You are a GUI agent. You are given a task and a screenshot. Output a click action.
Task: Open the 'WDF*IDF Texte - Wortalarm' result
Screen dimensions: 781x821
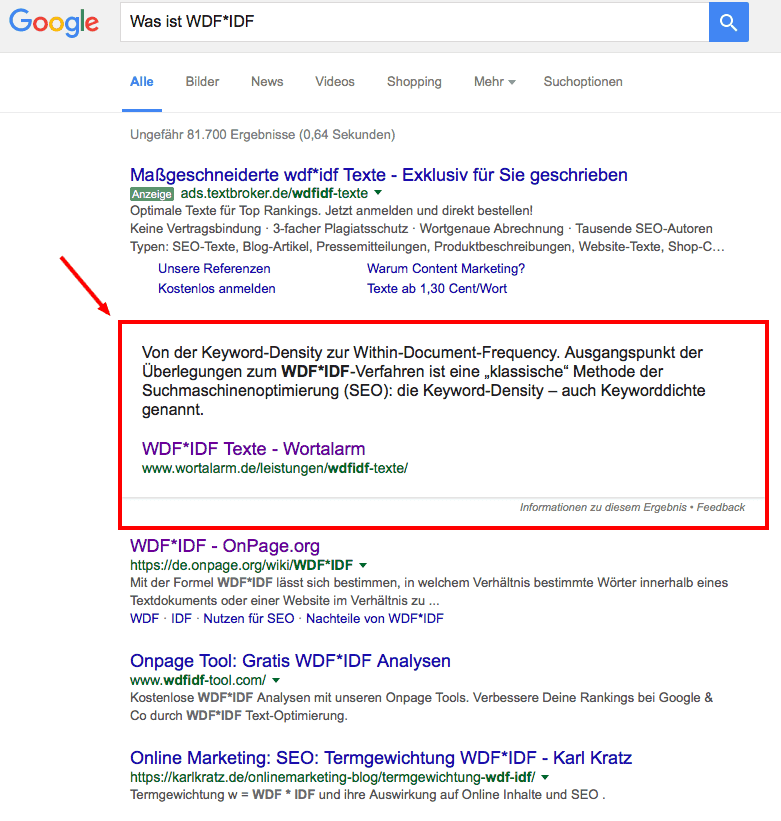point(253,448)
